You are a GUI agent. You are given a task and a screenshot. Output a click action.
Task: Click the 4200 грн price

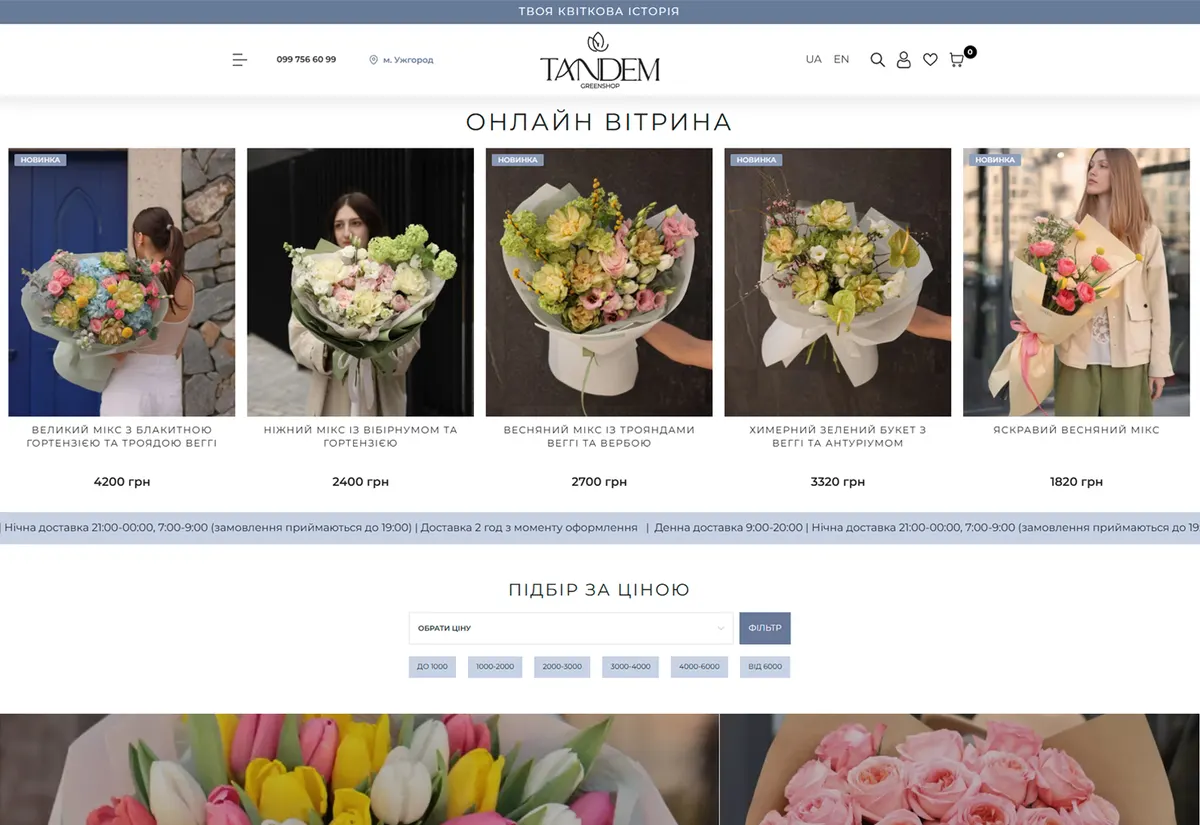click(x=122, y=482)
